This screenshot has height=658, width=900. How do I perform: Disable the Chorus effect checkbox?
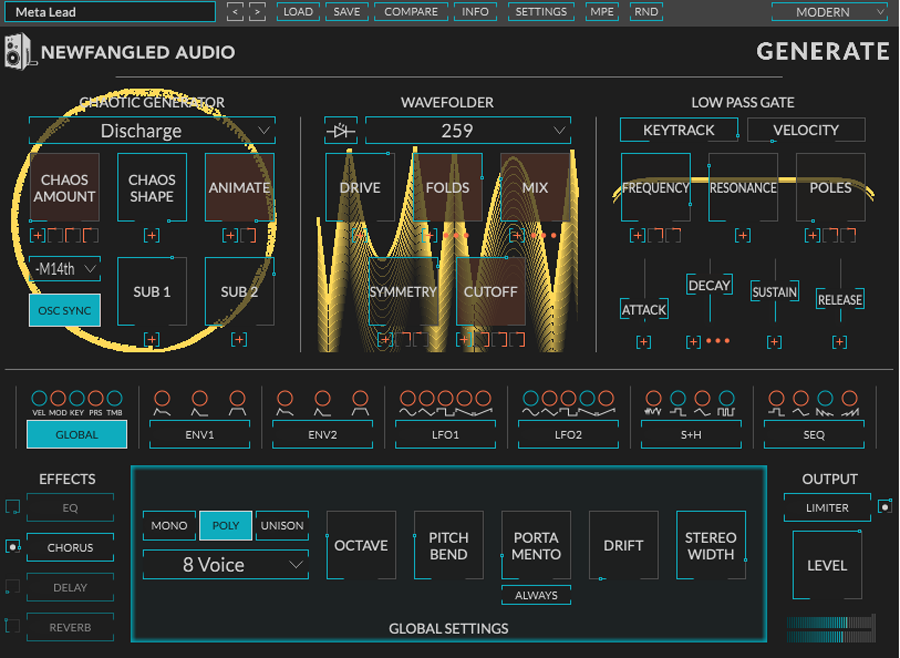[13, 547]
